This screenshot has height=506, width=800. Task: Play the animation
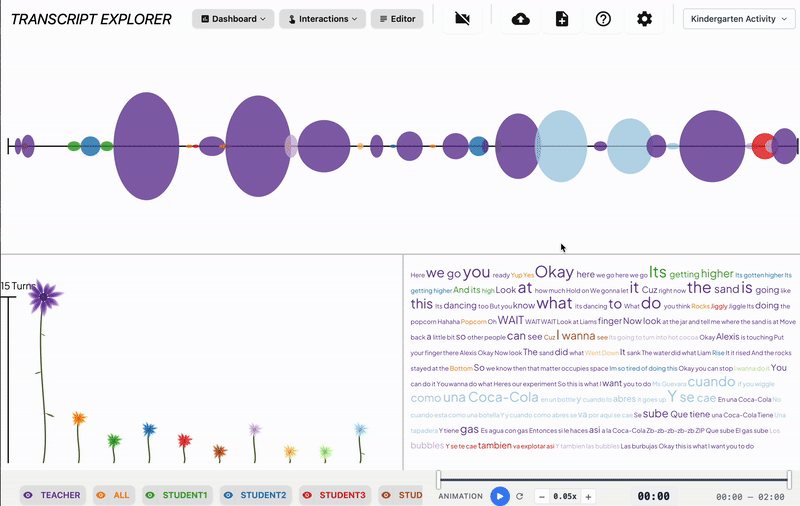click(500, 496)
